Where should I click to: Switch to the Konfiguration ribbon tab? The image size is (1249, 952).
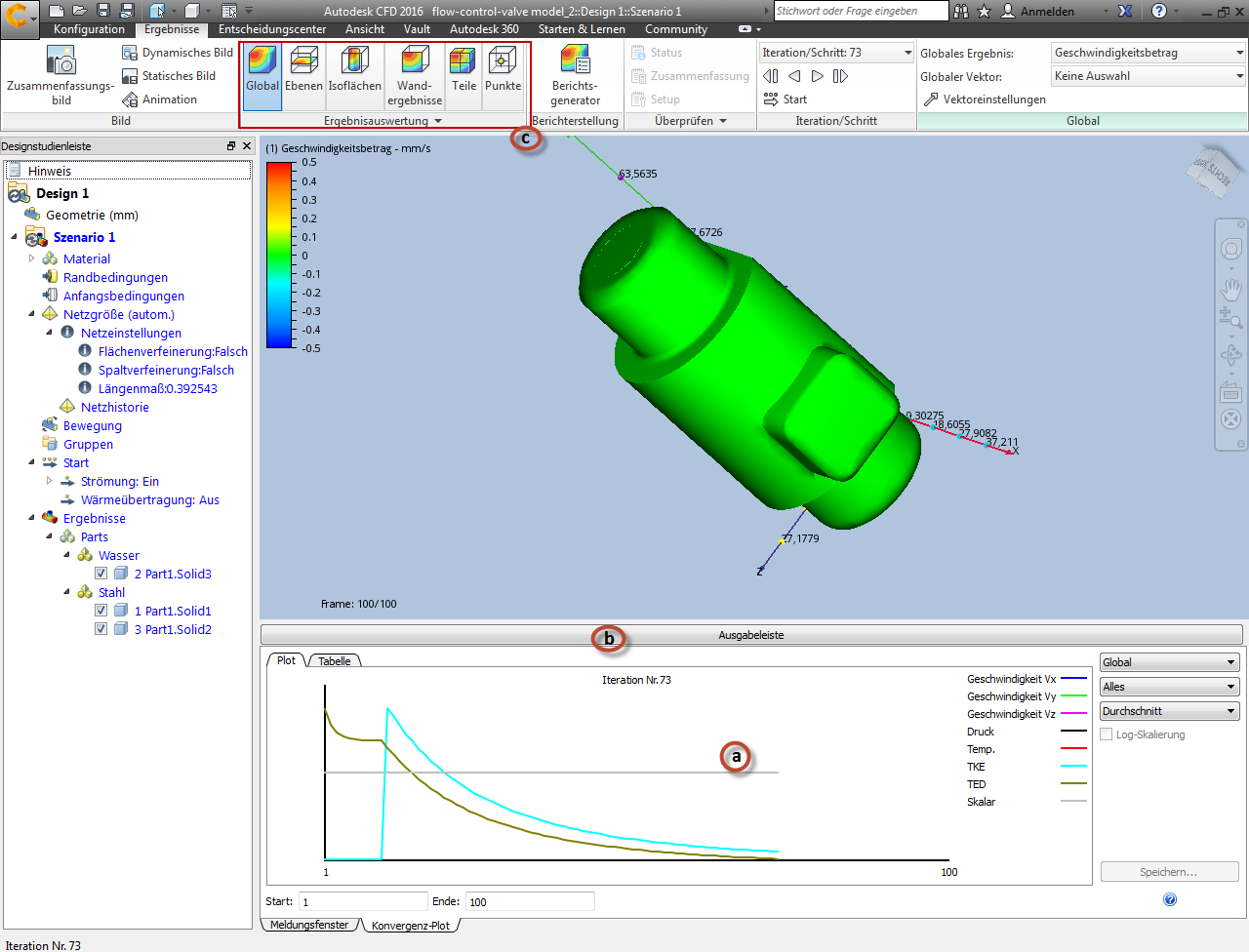click(x=89, y=29)
